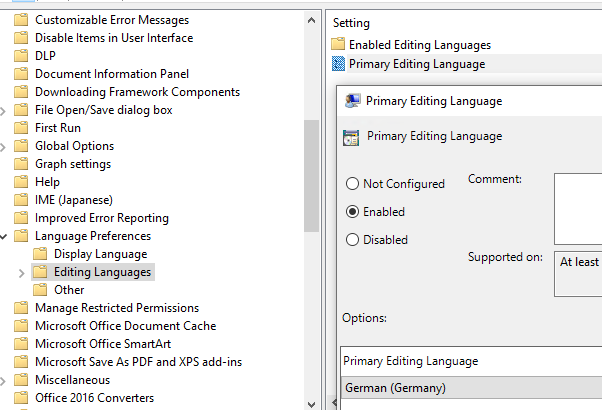Select the Not Configured radio button
The image size is (602, 410).
(352, 184)
